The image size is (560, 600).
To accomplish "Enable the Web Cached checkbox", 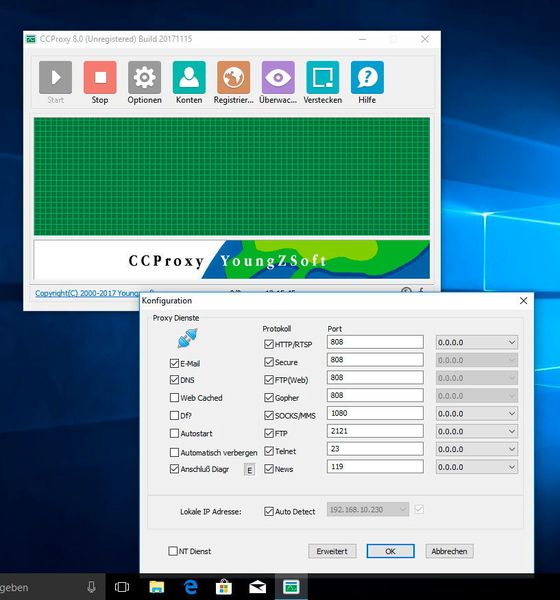I will pos(174,398).
